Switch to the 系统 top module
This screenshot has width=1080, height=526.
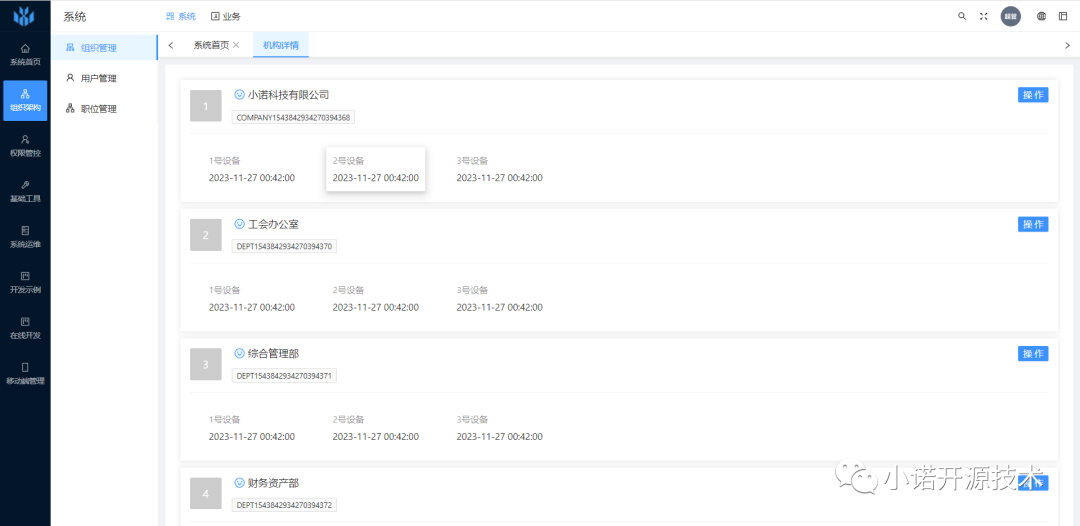[181, 17]
